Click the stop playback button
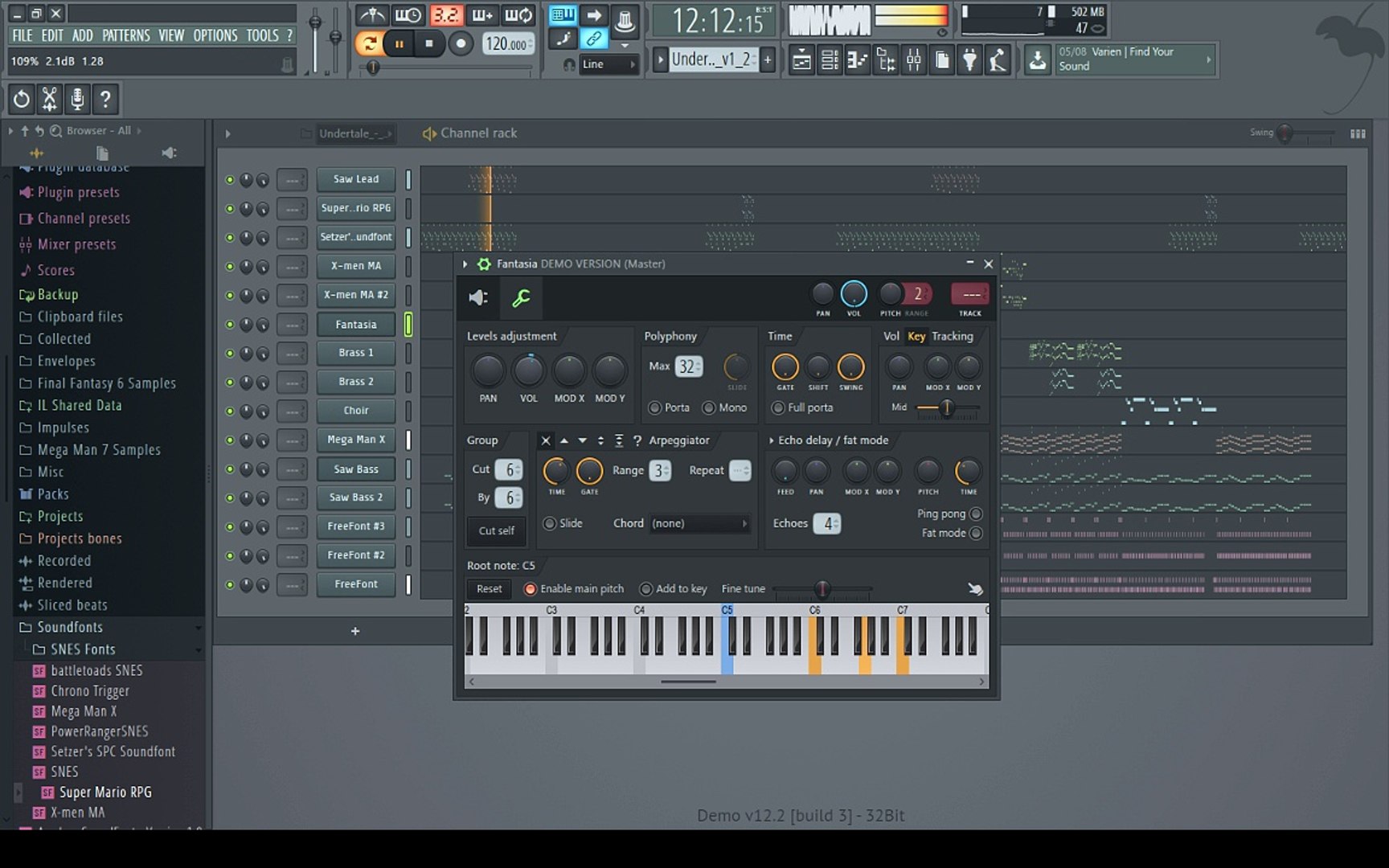Screen dimensions: 1389x868 [429, 44]
